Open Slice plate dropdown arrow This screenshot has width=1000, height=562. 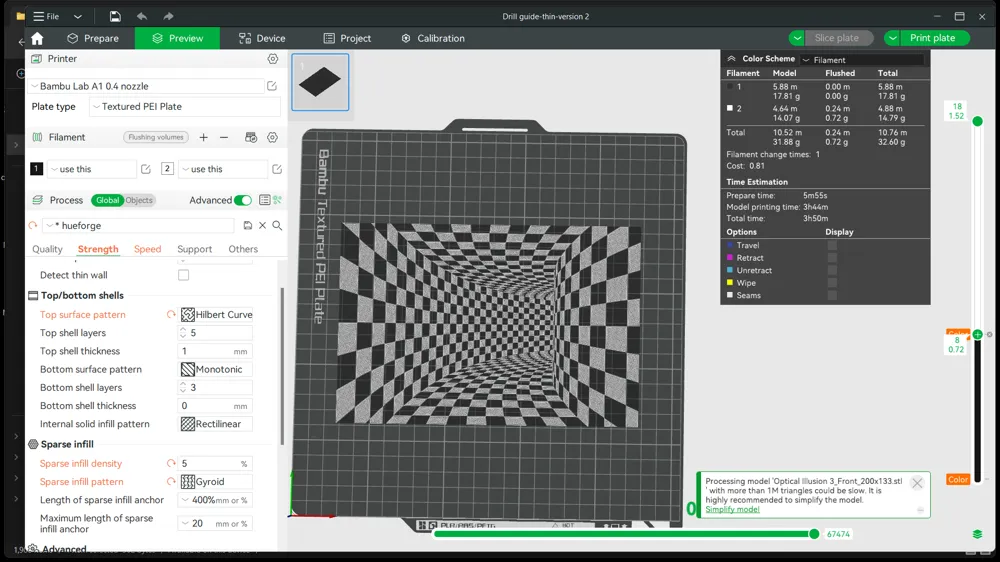tap(797, 38)
